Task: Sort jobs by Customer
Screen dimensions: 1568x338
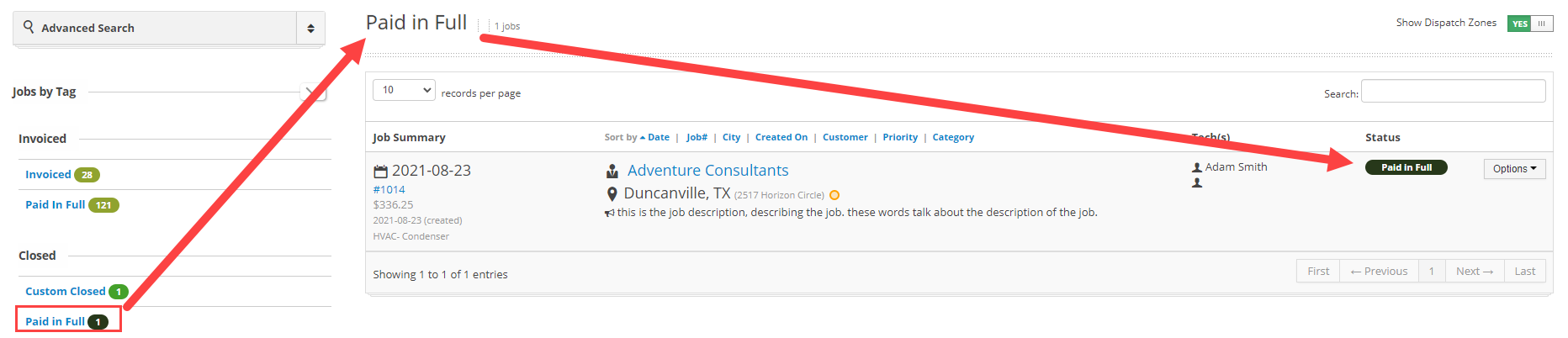Action: 845,137
